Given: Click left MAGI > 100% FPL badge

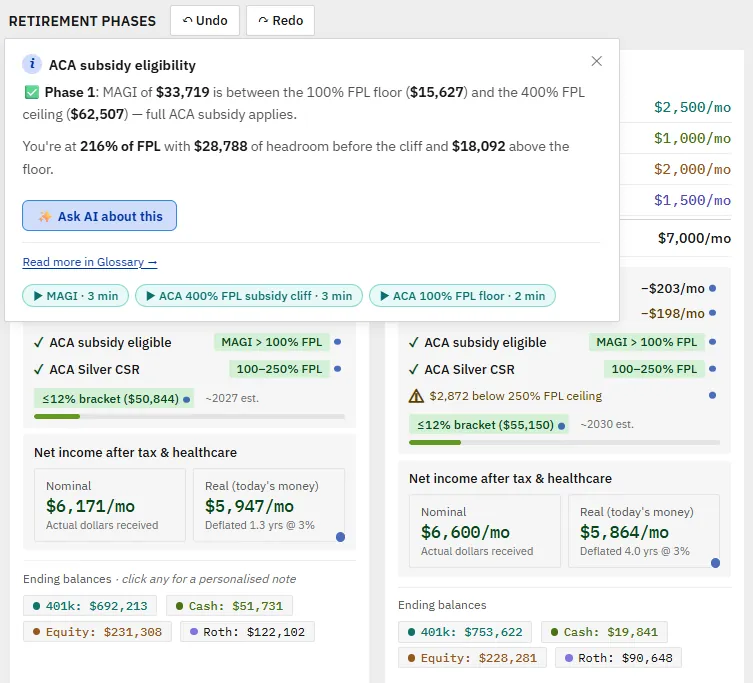Looking at the screenshot, I should click(271, 342).
